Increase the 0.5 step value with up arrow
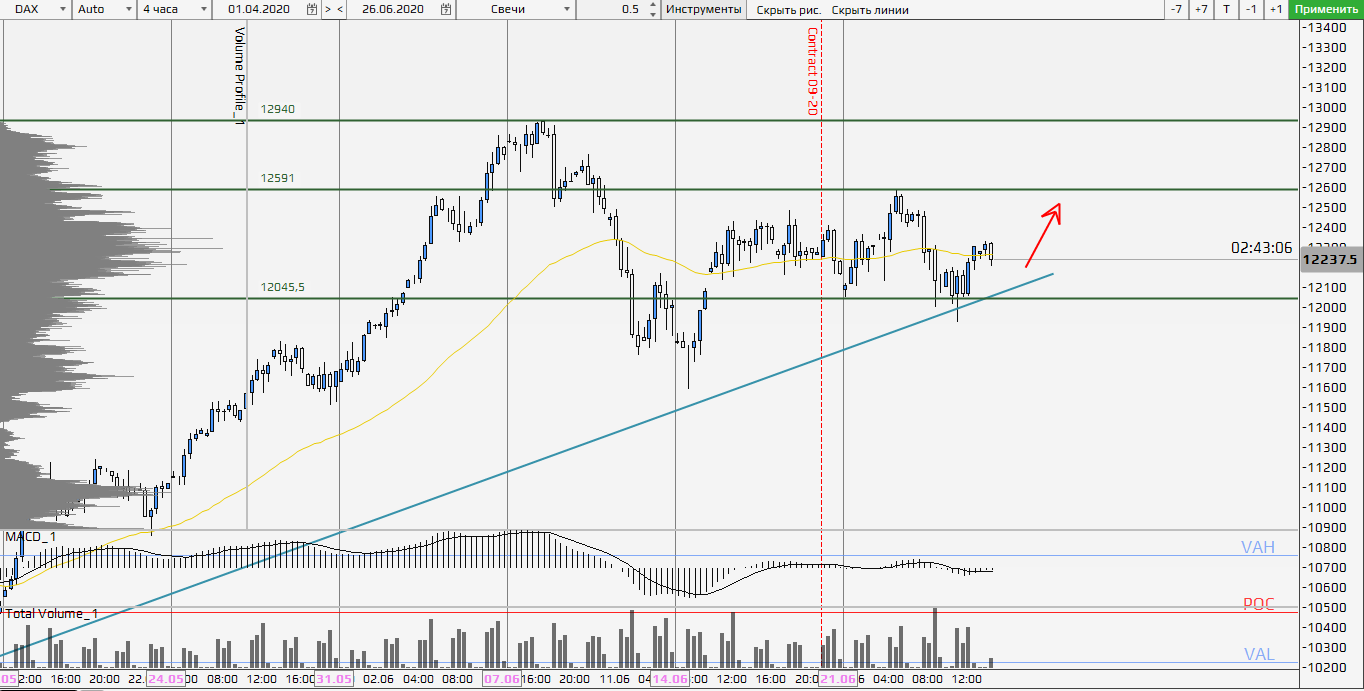The width and height of the screenshot is (1364, 691). [654, 5]
